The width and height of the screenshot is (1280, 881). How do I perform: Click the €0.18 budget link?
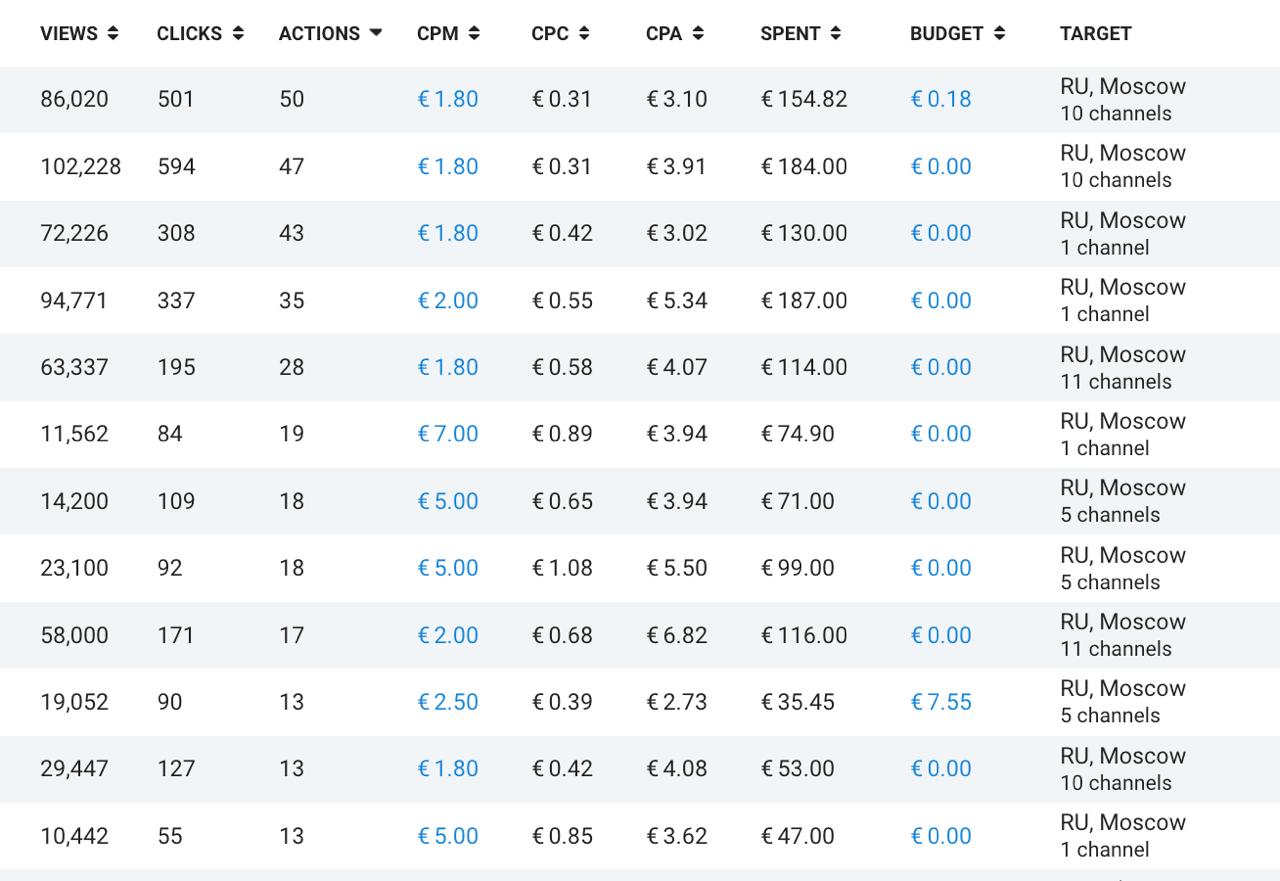tap(940, 99)
